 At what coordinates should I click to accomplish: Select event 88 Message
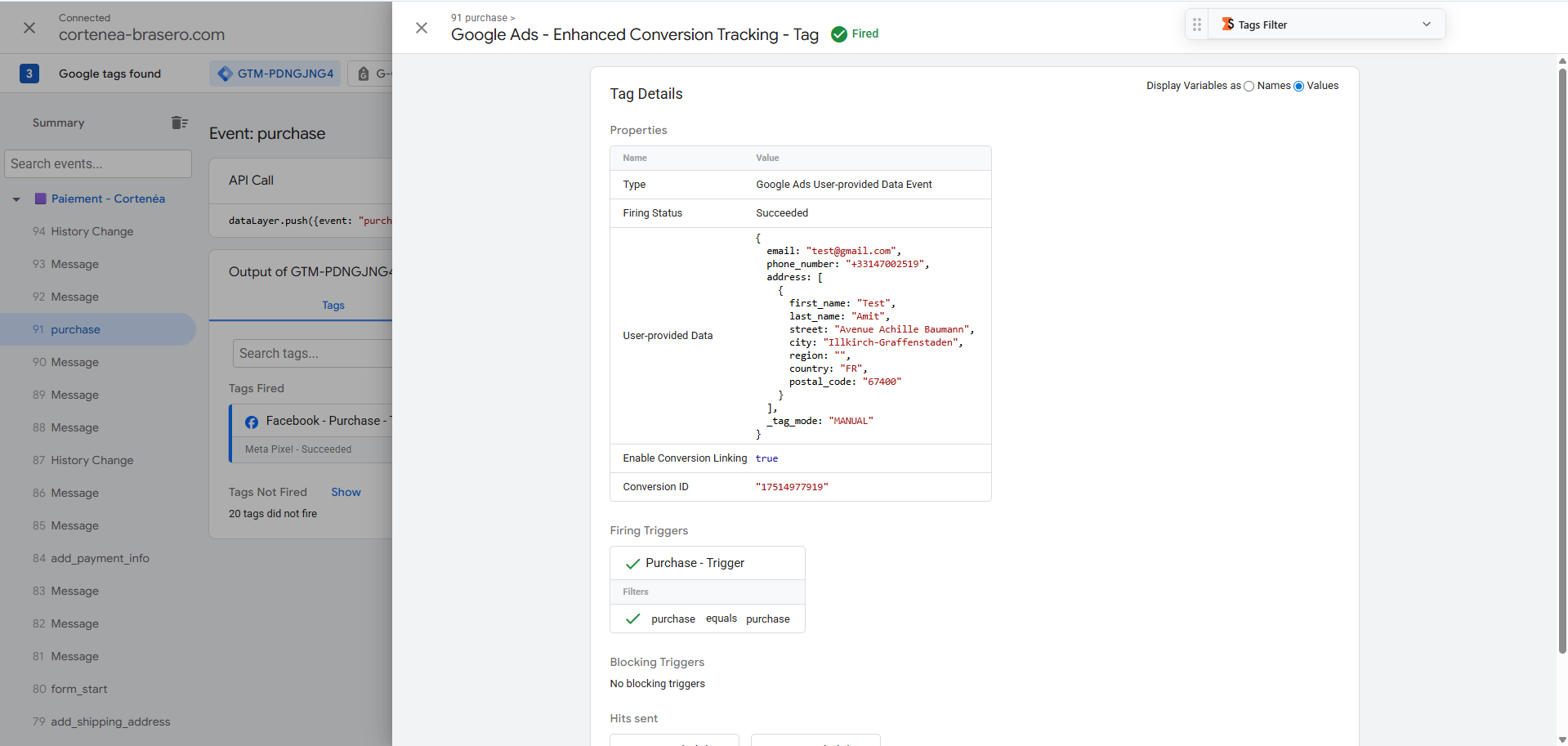click(x=98, y=427)
